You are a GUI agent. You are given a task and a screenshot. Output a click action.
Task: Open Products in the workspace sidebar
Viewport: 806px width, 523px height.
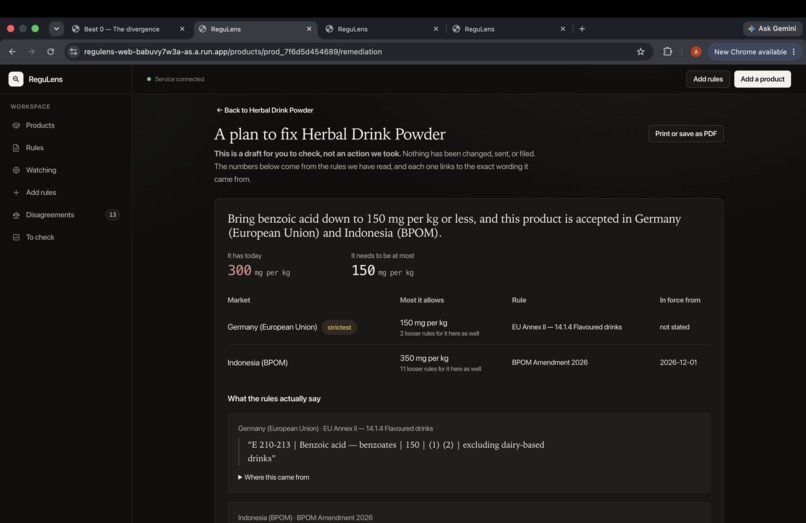(40, 125)
